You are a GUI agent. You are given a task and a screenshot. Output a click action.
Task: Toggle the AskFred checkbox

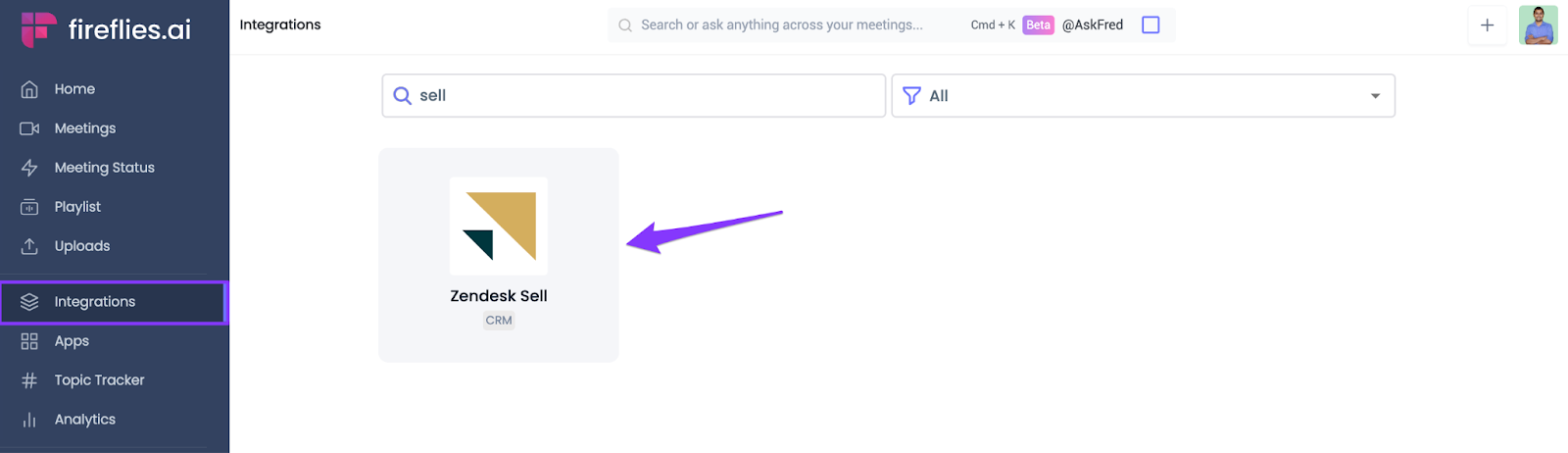point(1151,25)
